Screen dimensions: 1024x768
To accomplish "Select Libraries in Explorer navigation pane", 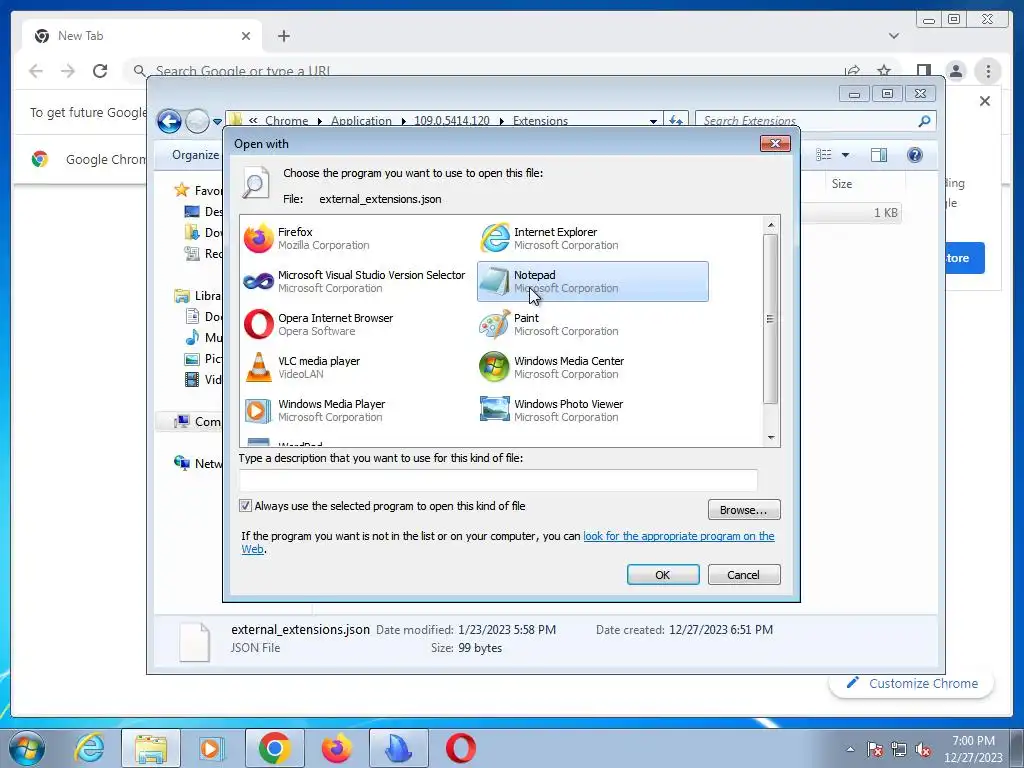I will click(x=197, y=296).
